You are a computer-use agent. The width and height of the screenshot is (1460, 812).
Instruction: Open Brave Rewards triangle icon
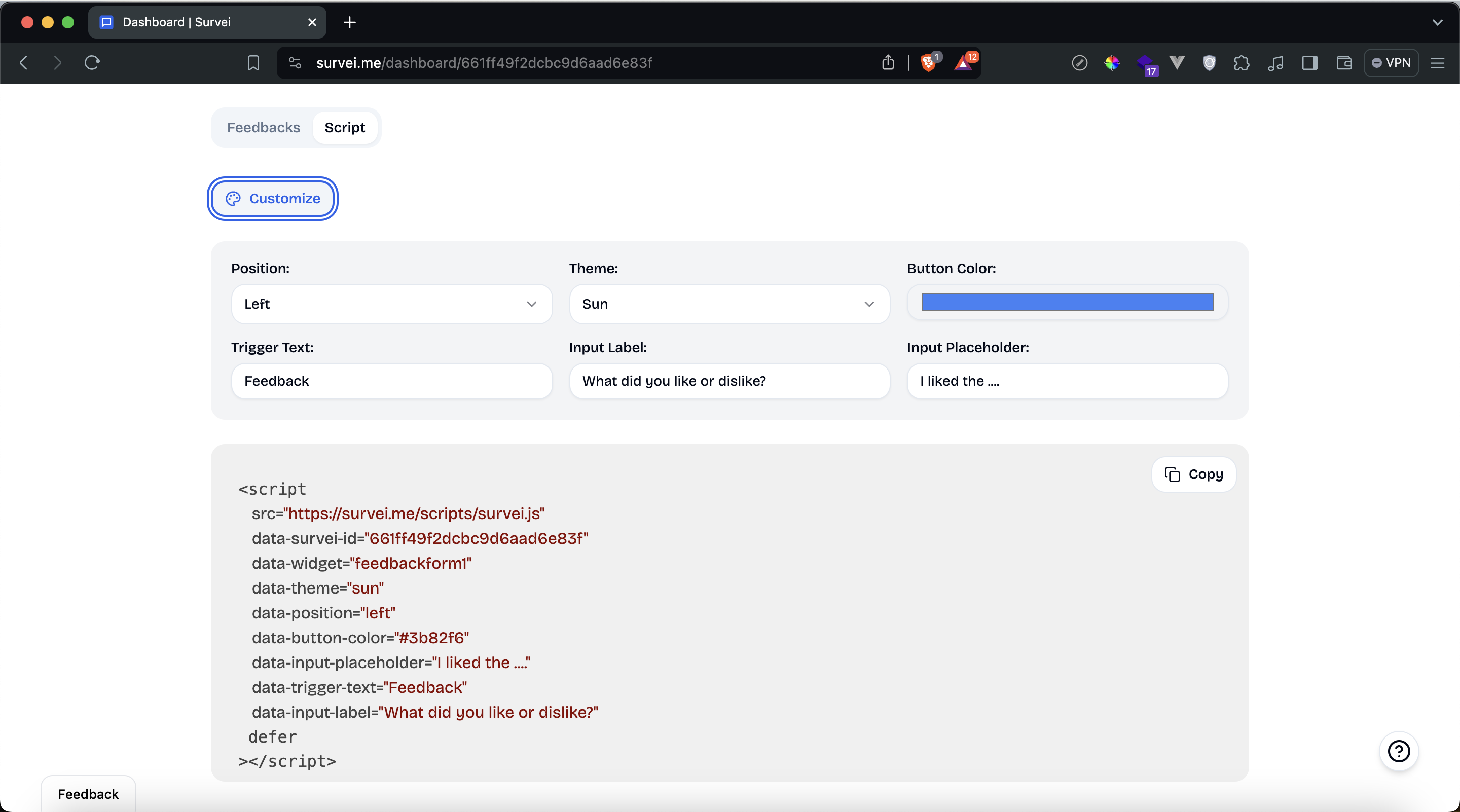964,62
